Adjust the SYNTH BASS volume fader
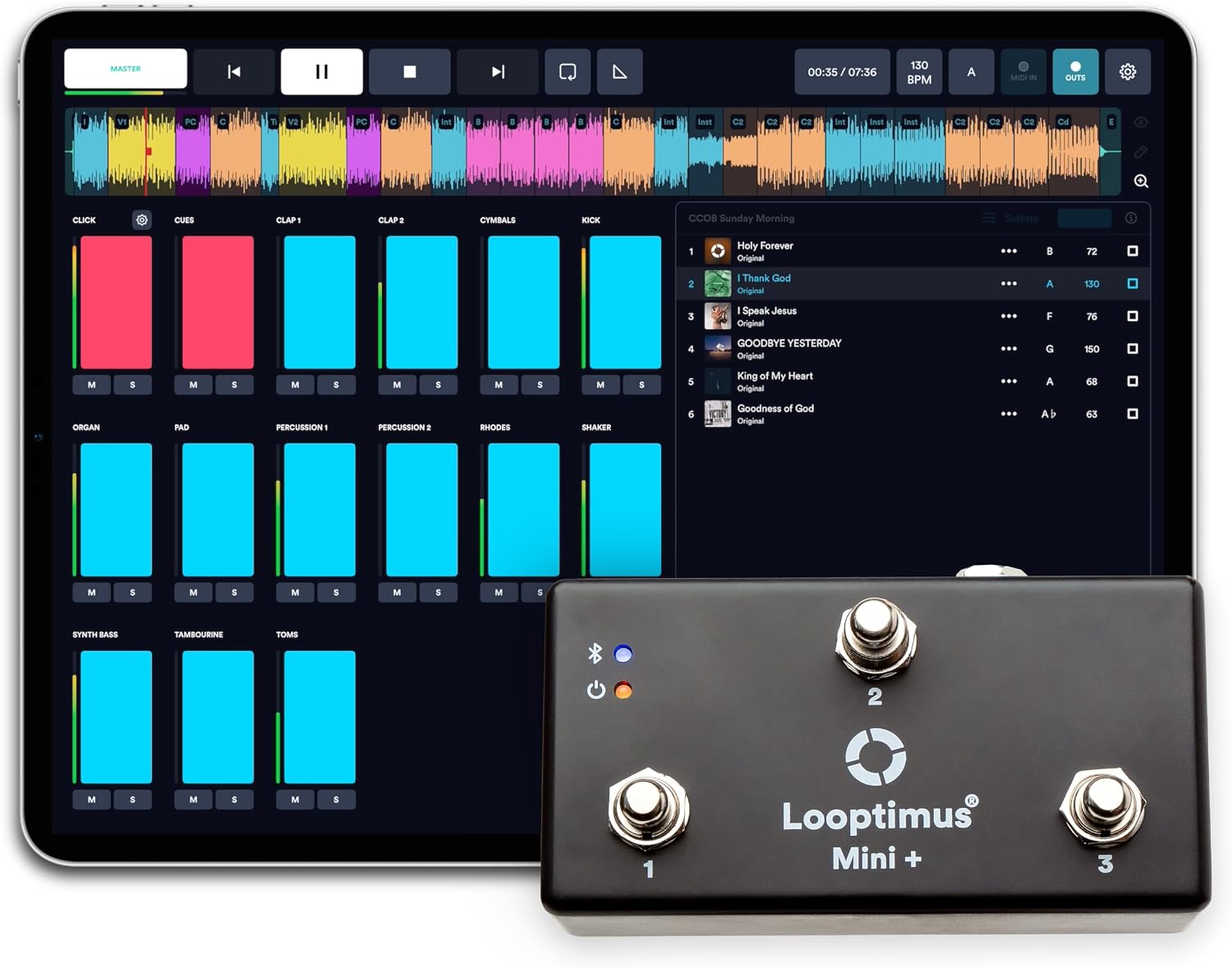Image resolution: width=1232 pixels, height=968 pixels. click(116, 717)
